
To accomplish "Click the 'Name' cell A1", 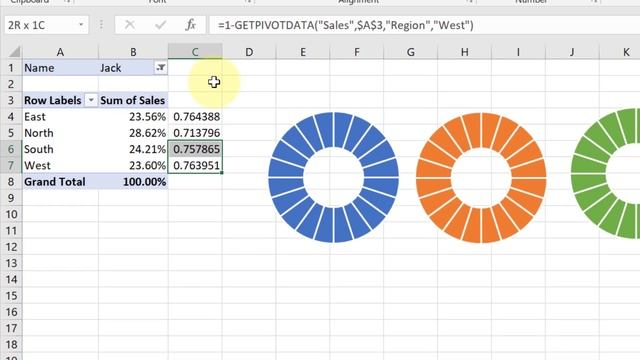I will (x=60, y=68).
